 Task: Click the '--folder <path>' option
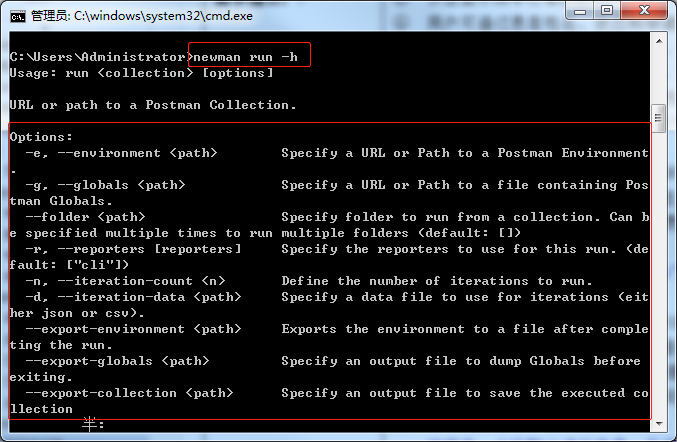point(85,217)
